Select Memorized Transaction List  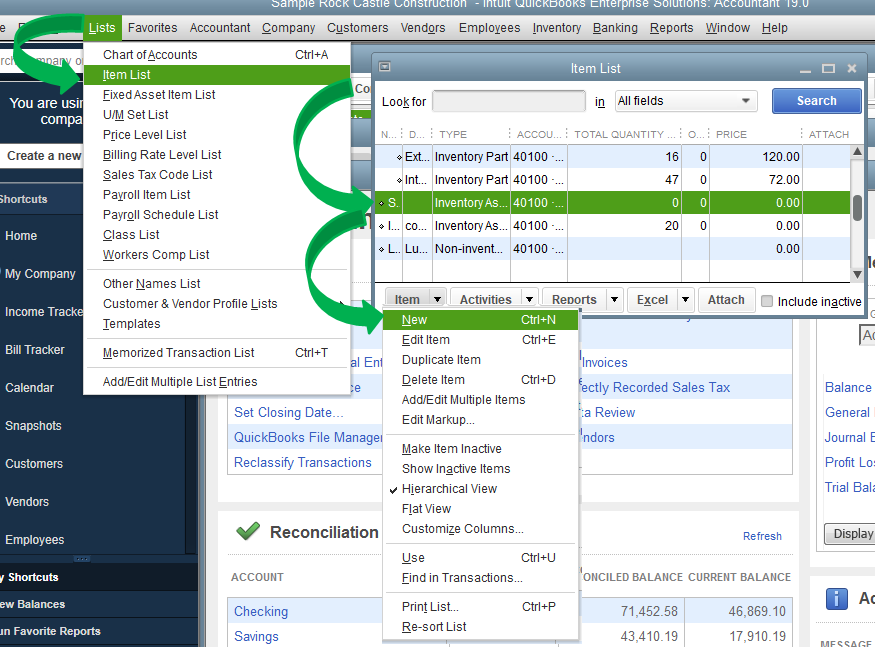[217, 353]
